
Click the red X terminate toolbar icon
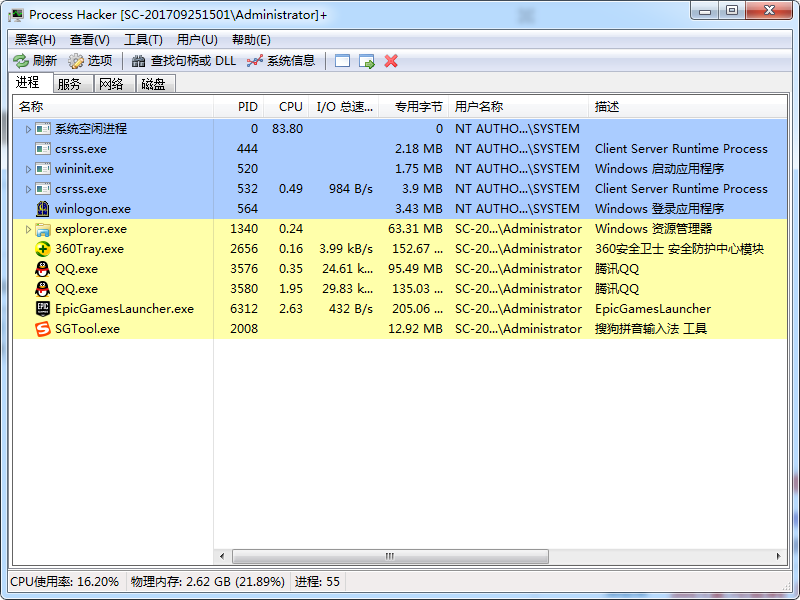point(391,61)
